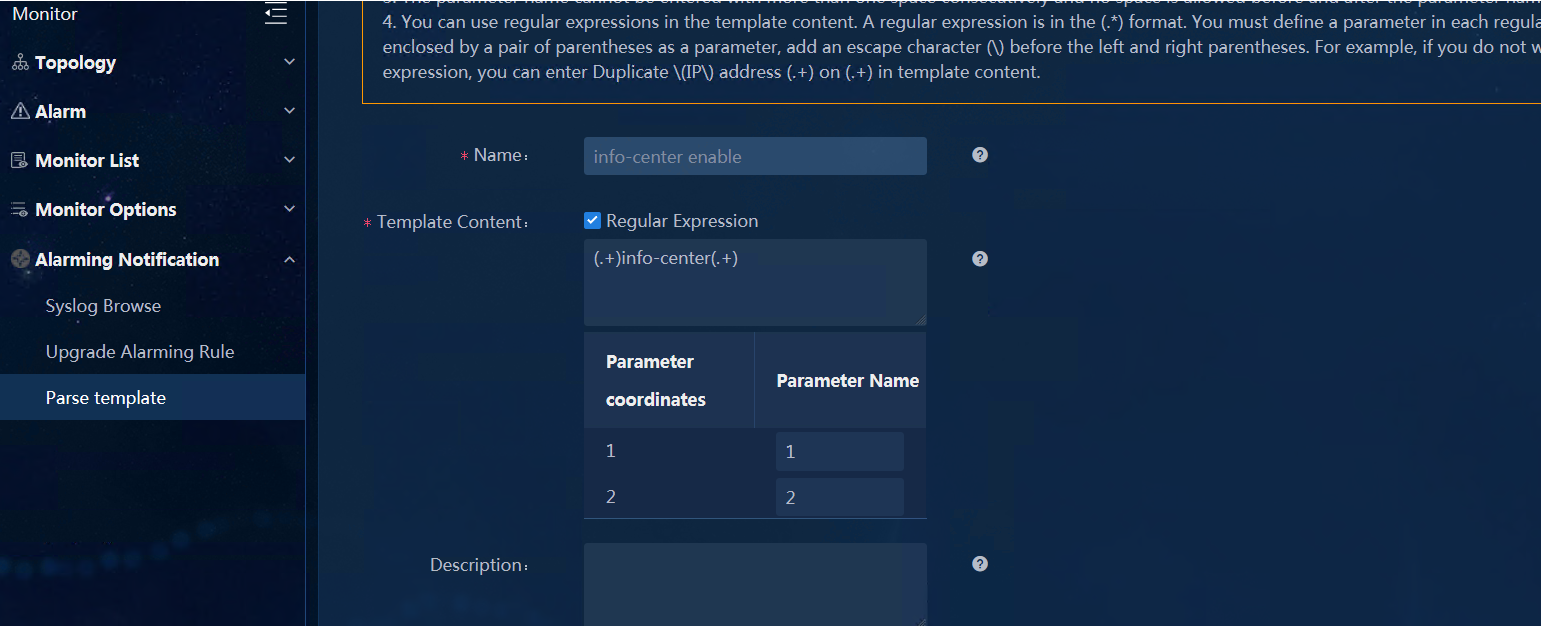Expand the Alarm menu chevron
The width and height of the screenshot is (1541, 626).
[x=290, y=111]
